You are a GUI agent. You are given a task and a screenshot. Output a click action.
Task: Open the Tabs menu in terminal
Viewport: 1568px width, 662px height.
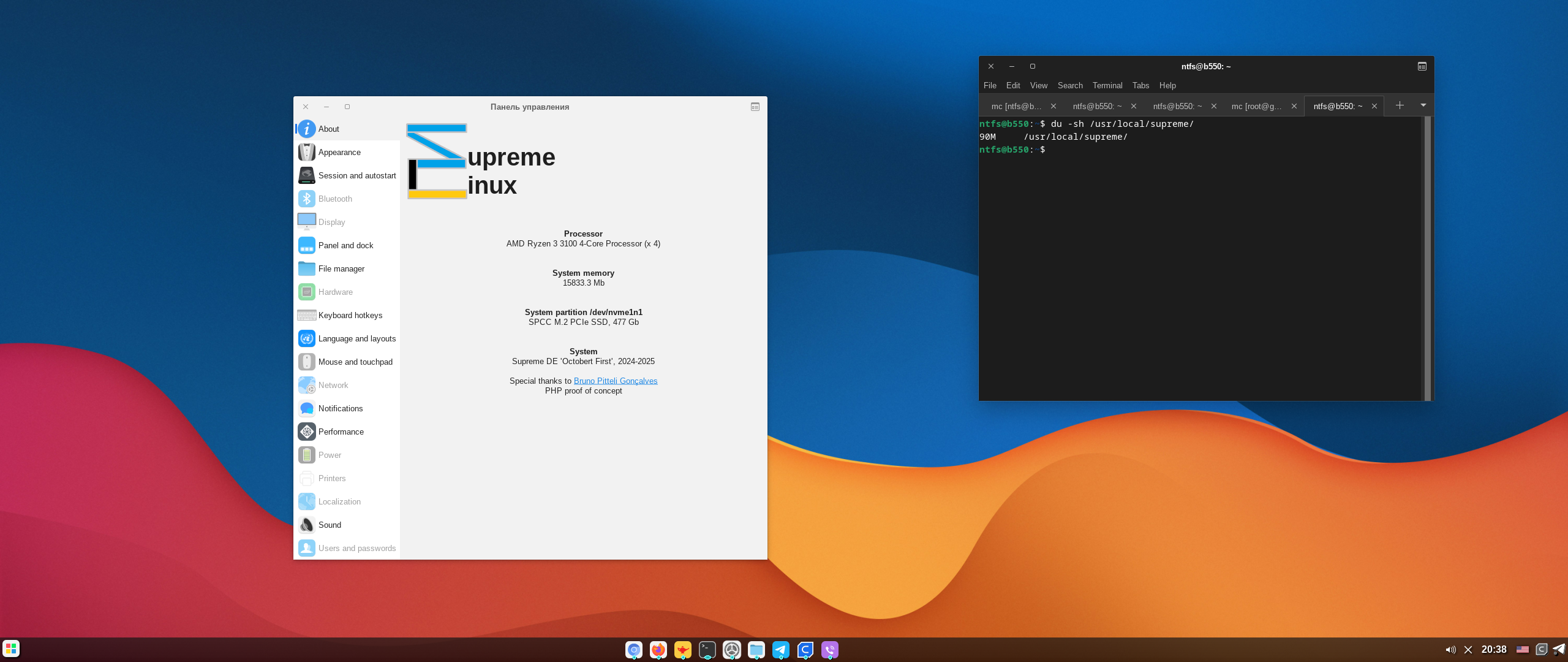1140,85
